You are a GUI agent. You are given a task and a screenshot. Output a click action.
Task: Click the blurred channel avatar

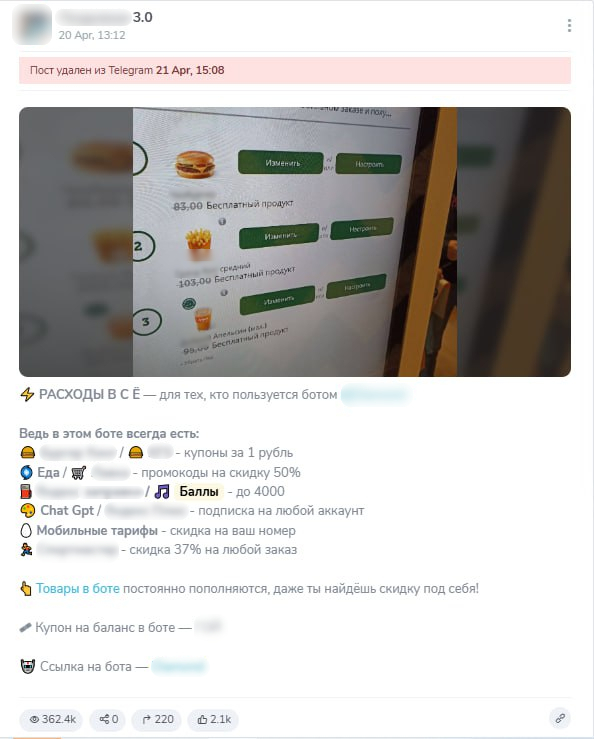32,25
